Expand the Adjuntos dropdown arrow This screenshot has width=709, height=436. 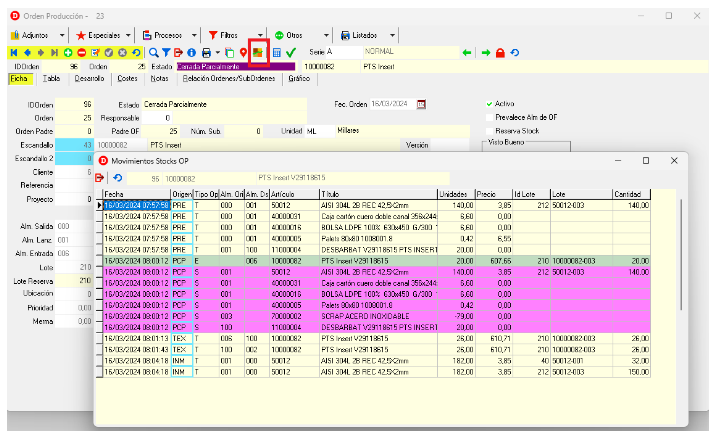point(61,34)
